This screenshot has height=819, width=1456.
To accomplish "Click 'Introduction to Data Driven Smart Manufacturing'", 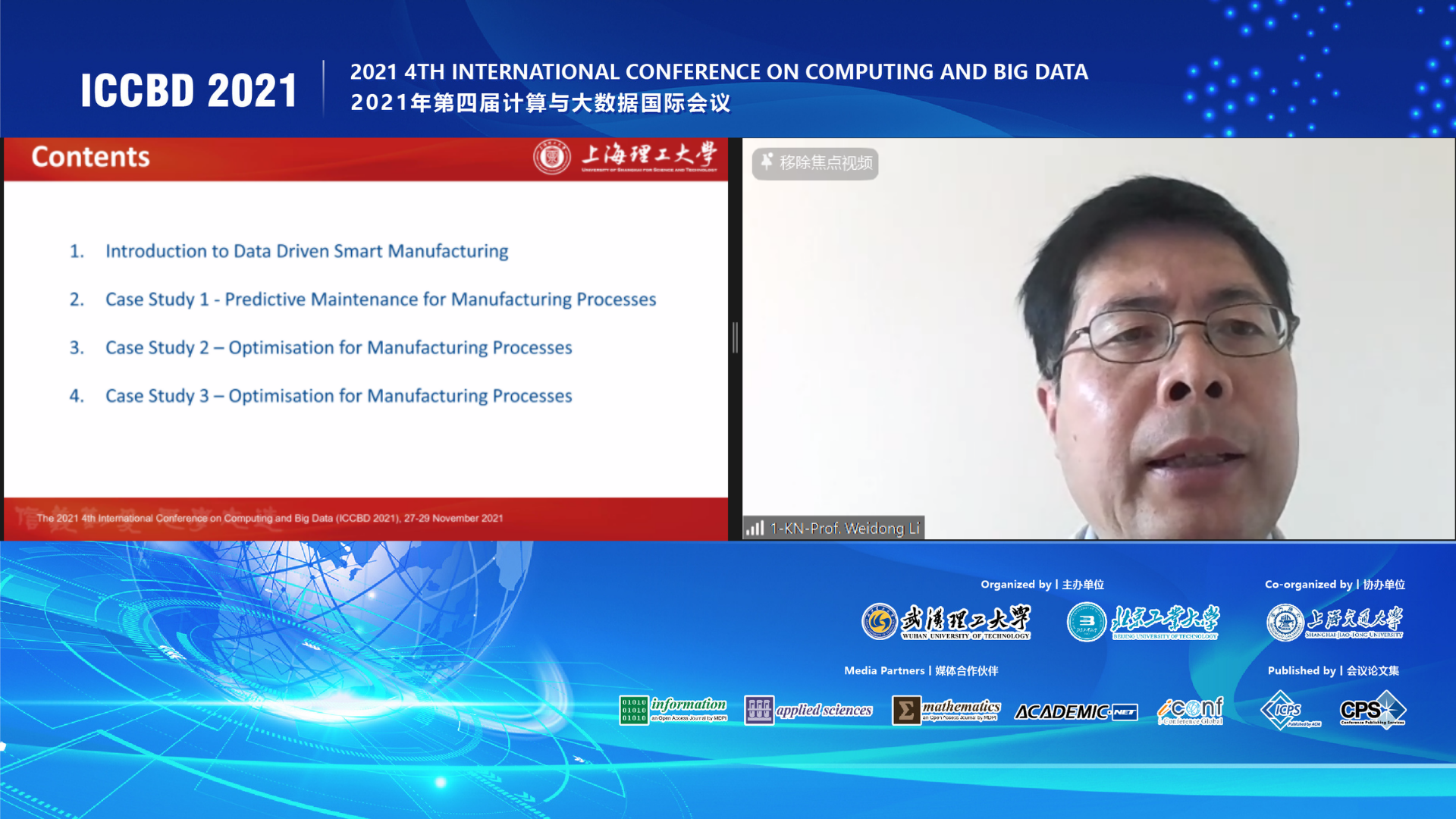I will (306, 251).
